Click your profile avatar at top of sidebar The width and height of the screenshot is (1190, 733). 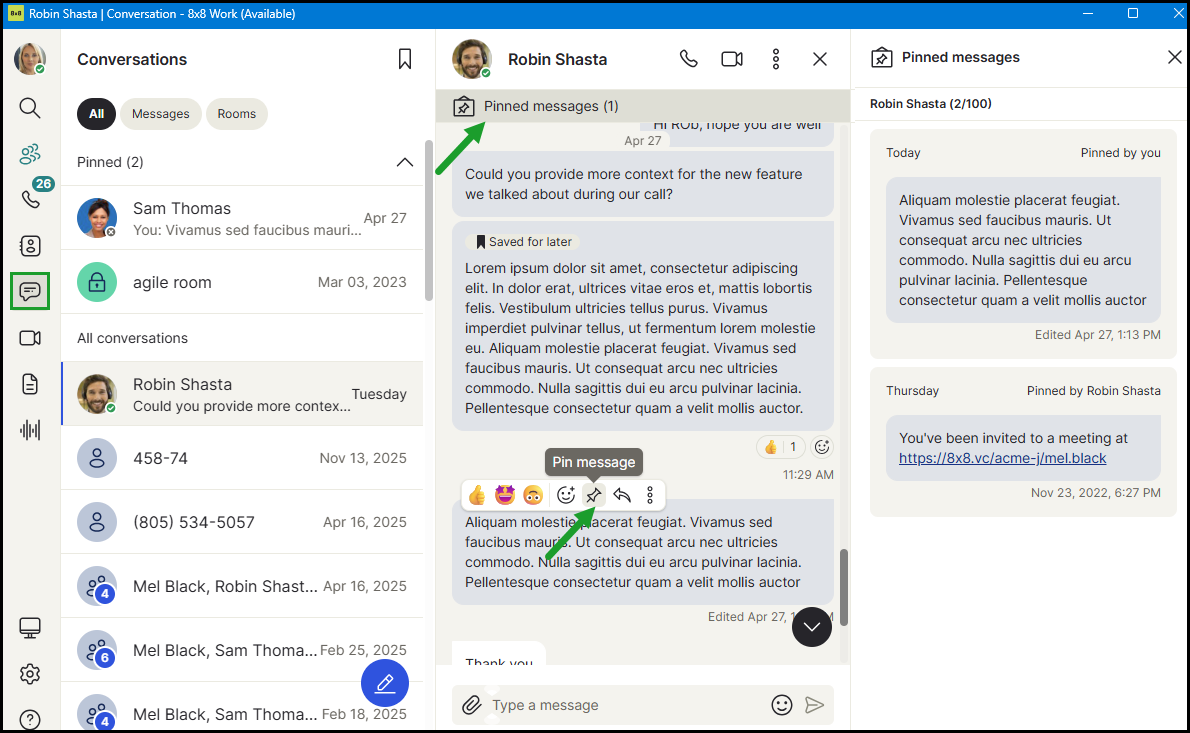[x=30, y=59]
